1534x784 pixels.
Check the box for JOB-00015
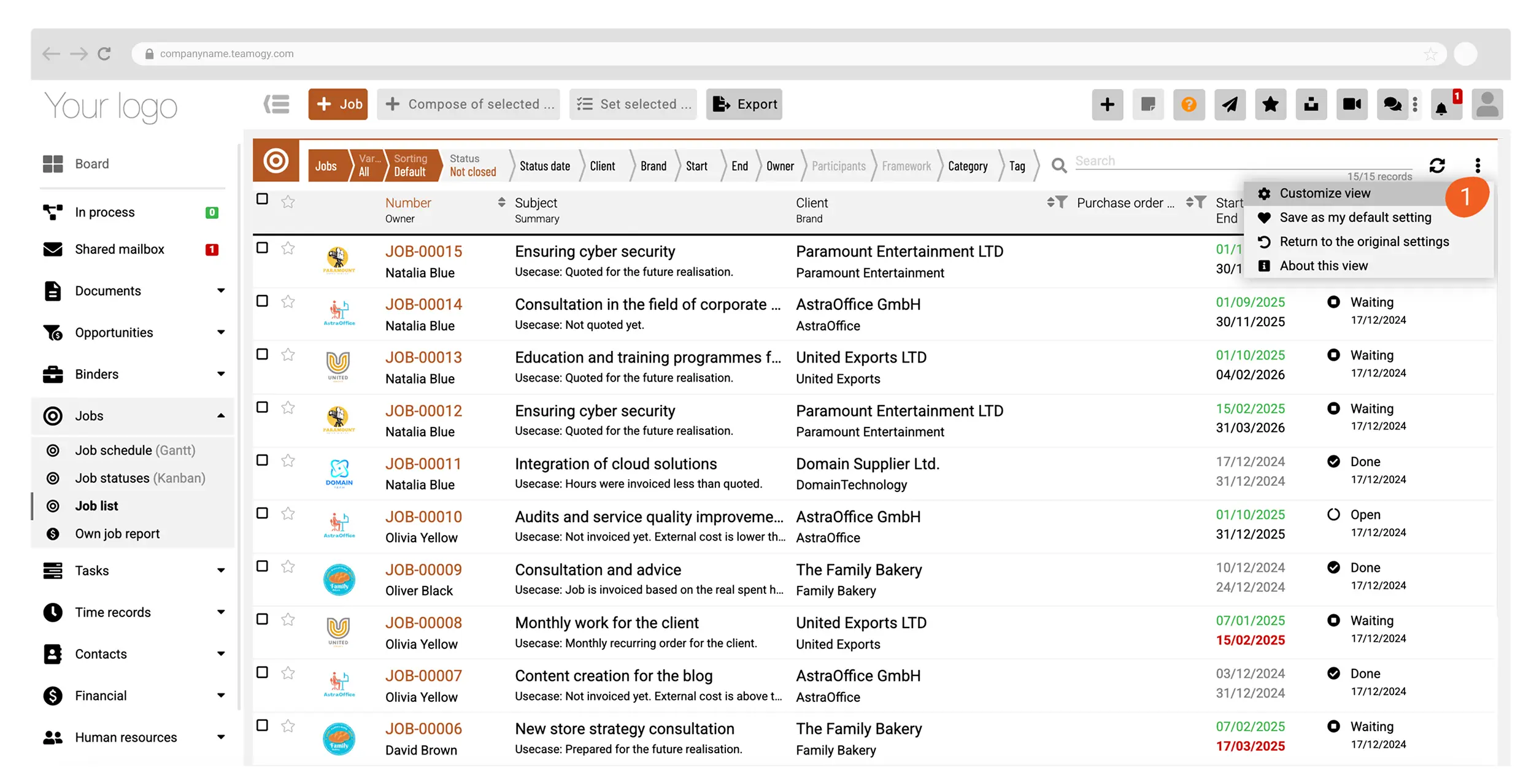coord(262,248)
